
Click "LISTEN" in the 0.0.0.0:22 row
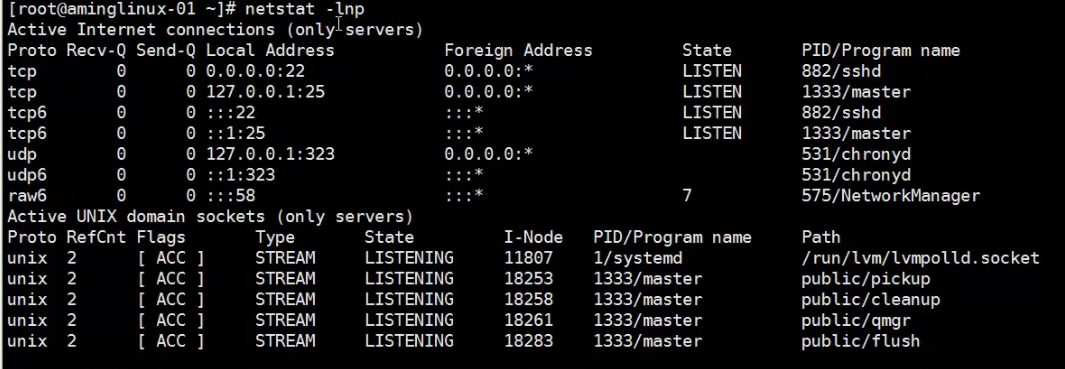coord(712,71)
